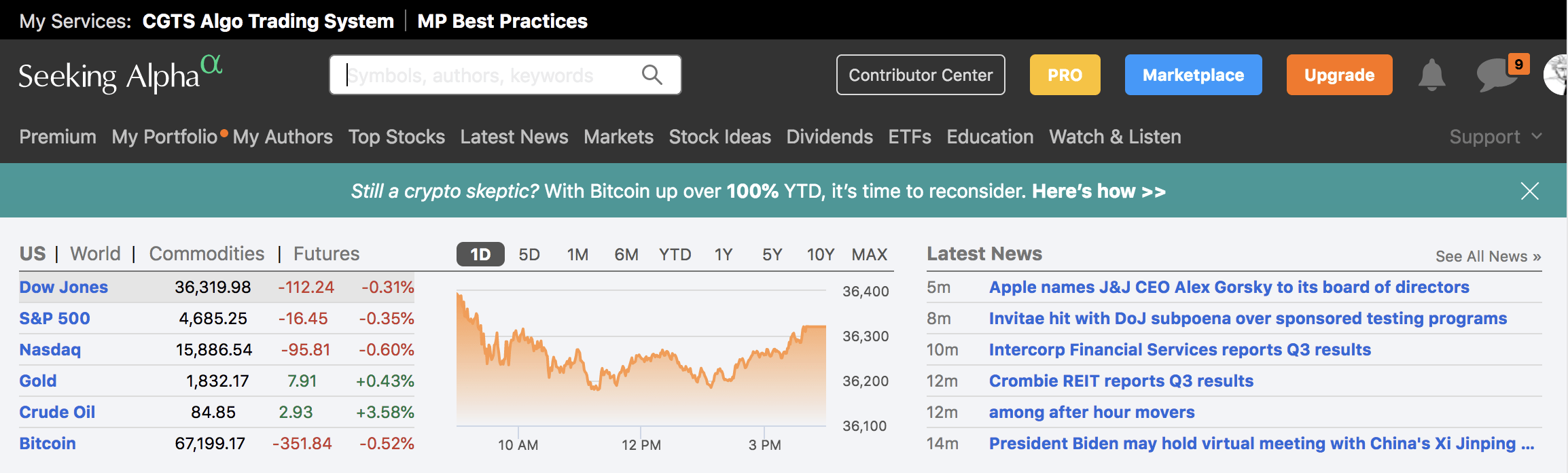Open the Contributor Center

click(921, 75)
